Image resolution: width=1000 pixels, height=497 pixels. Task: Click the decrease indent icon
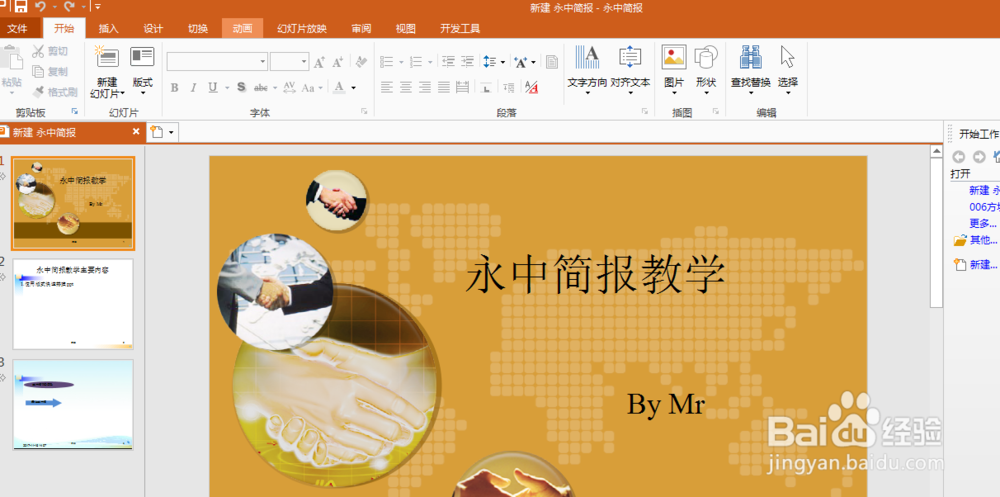pos(448,62)
